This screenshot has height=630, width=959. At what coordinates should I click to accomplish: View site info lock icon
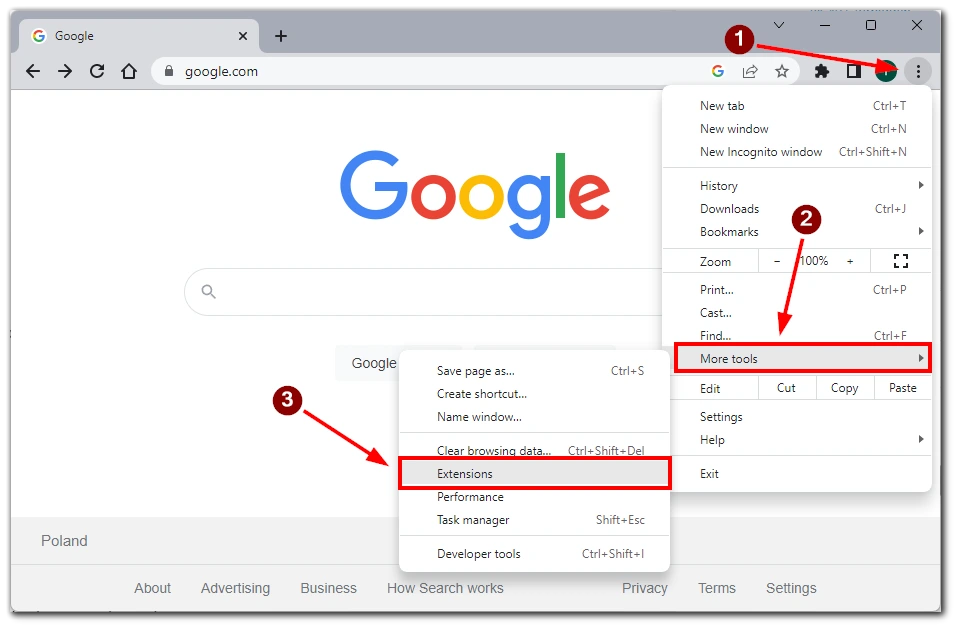pos(169,71)
